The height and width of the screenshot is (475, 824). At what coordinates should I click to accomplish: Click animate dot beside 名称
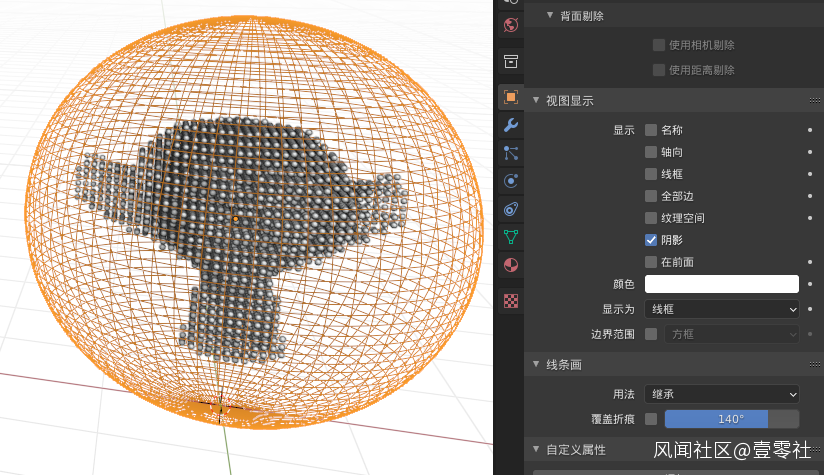[x=810, y=130]
